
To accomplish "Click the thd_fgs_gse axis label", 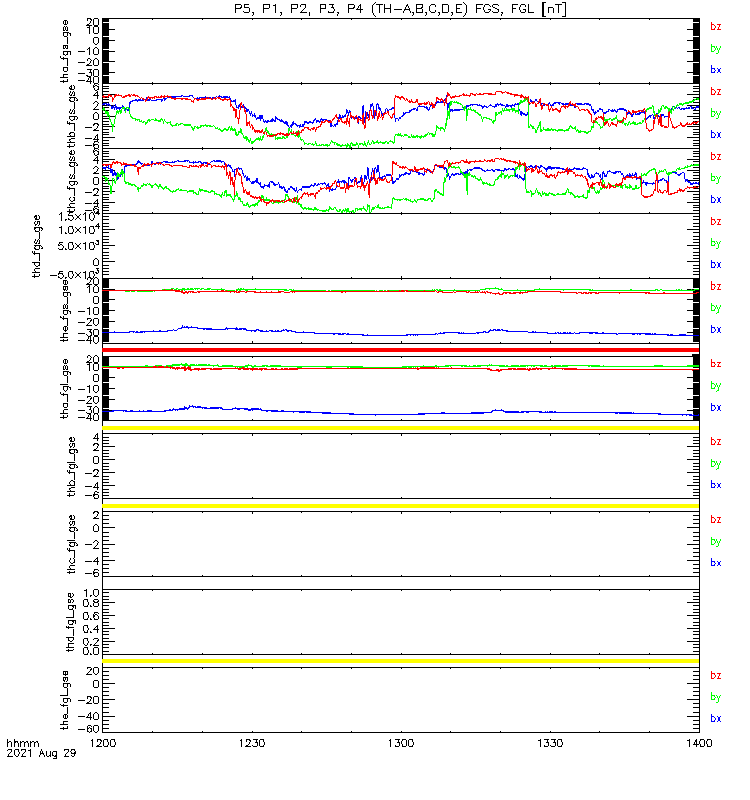I will point(36,246).
